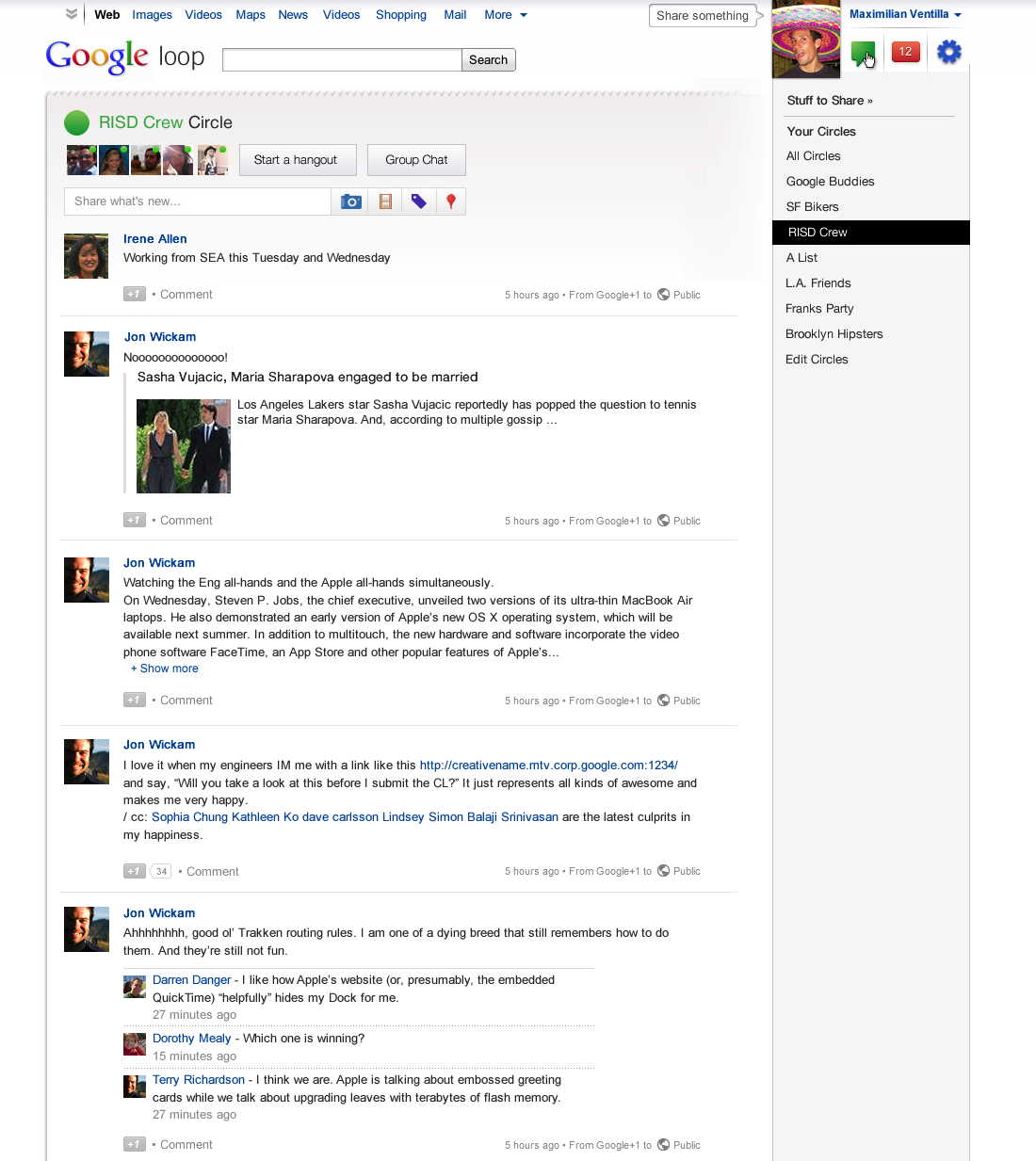Select SF Bikers circle
1036x1161 pixels.
[813, 207]
